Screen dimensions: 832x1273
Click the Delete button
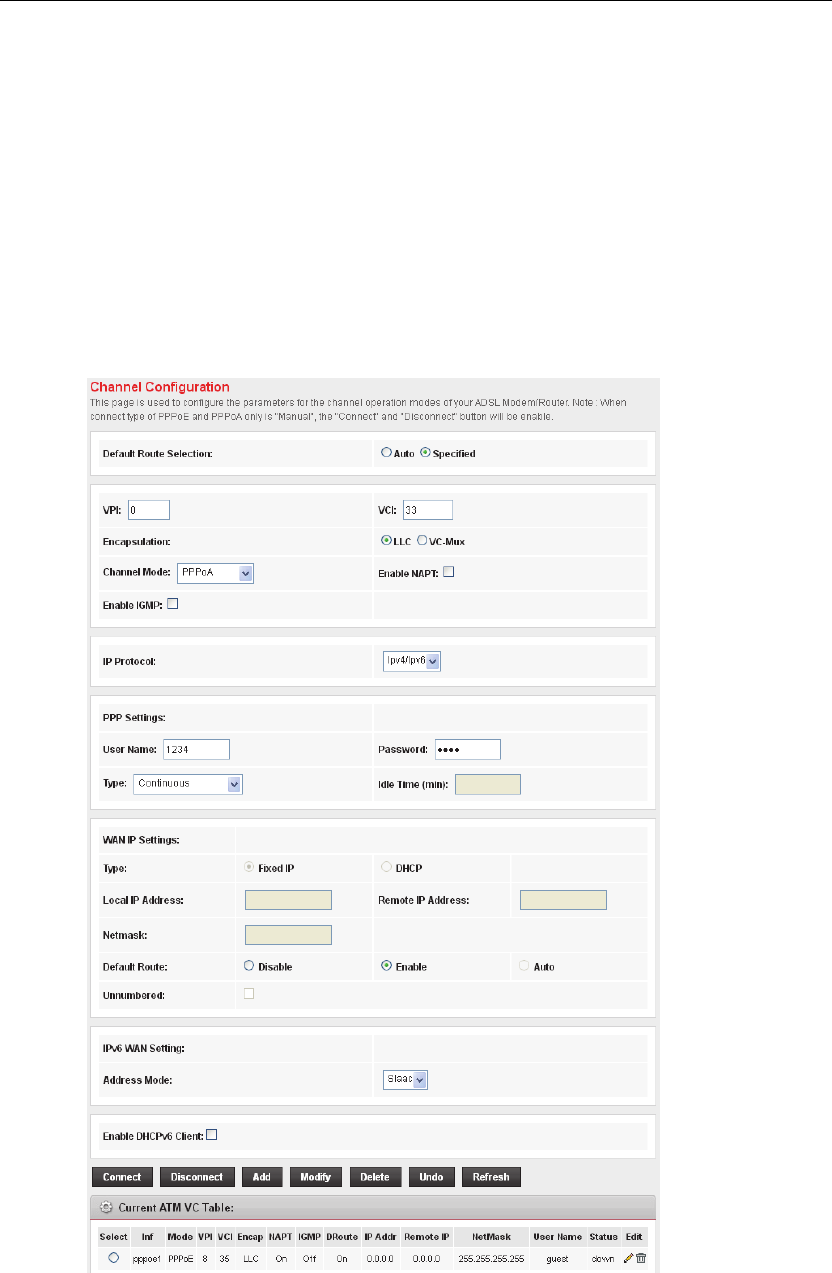click(376, 1177)
